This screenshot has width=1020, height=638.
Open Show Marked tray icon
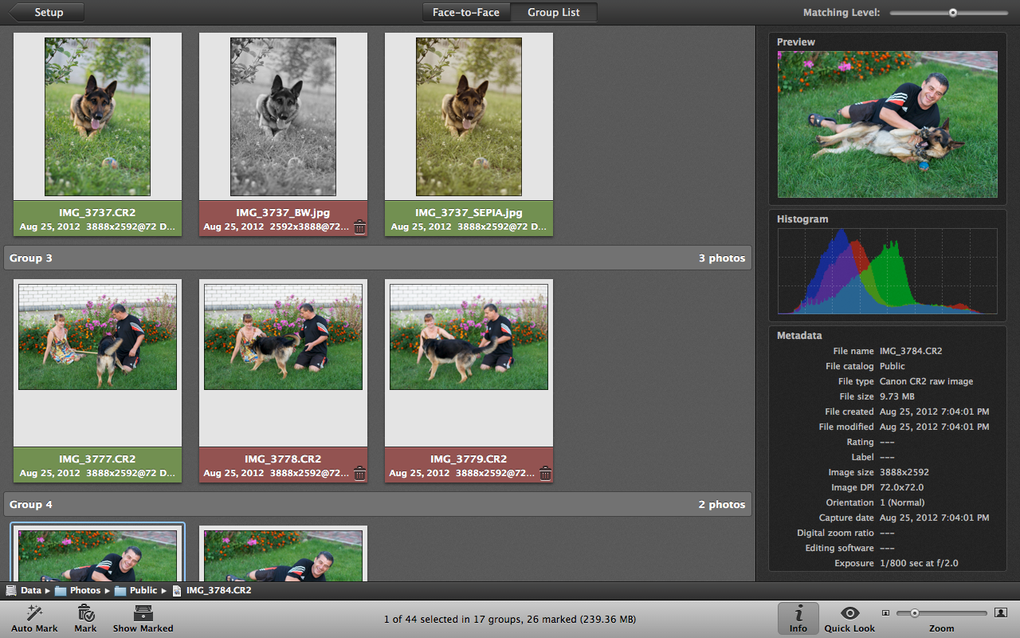coord(143,613)
